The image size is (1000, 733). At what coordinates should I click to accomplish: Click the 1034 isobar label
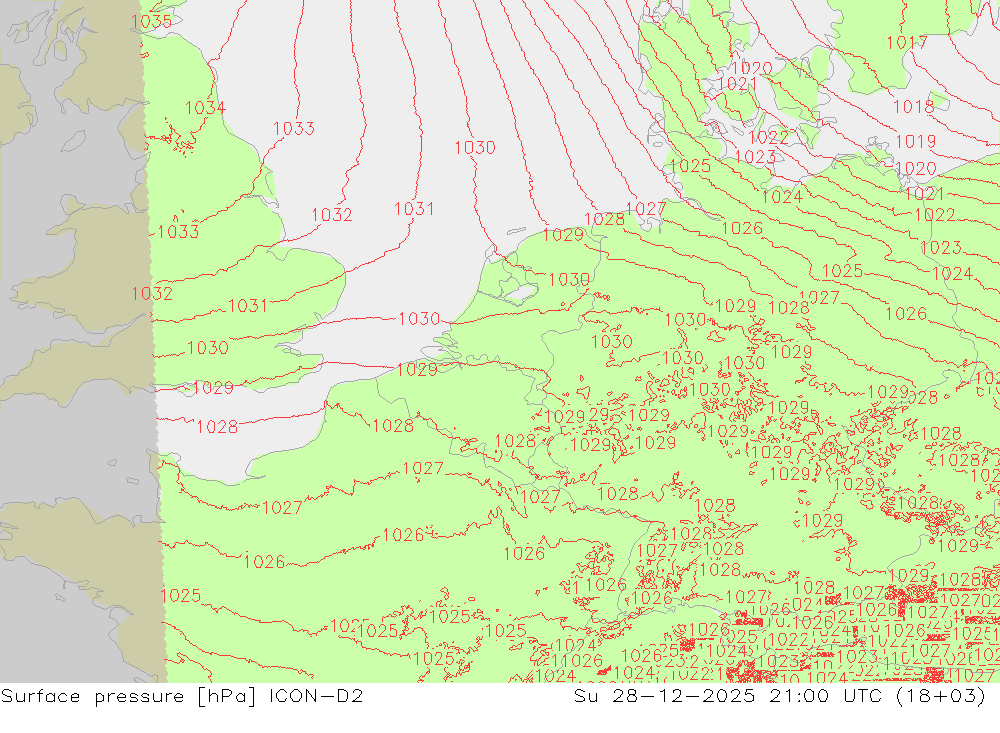[x=205, y=108]
